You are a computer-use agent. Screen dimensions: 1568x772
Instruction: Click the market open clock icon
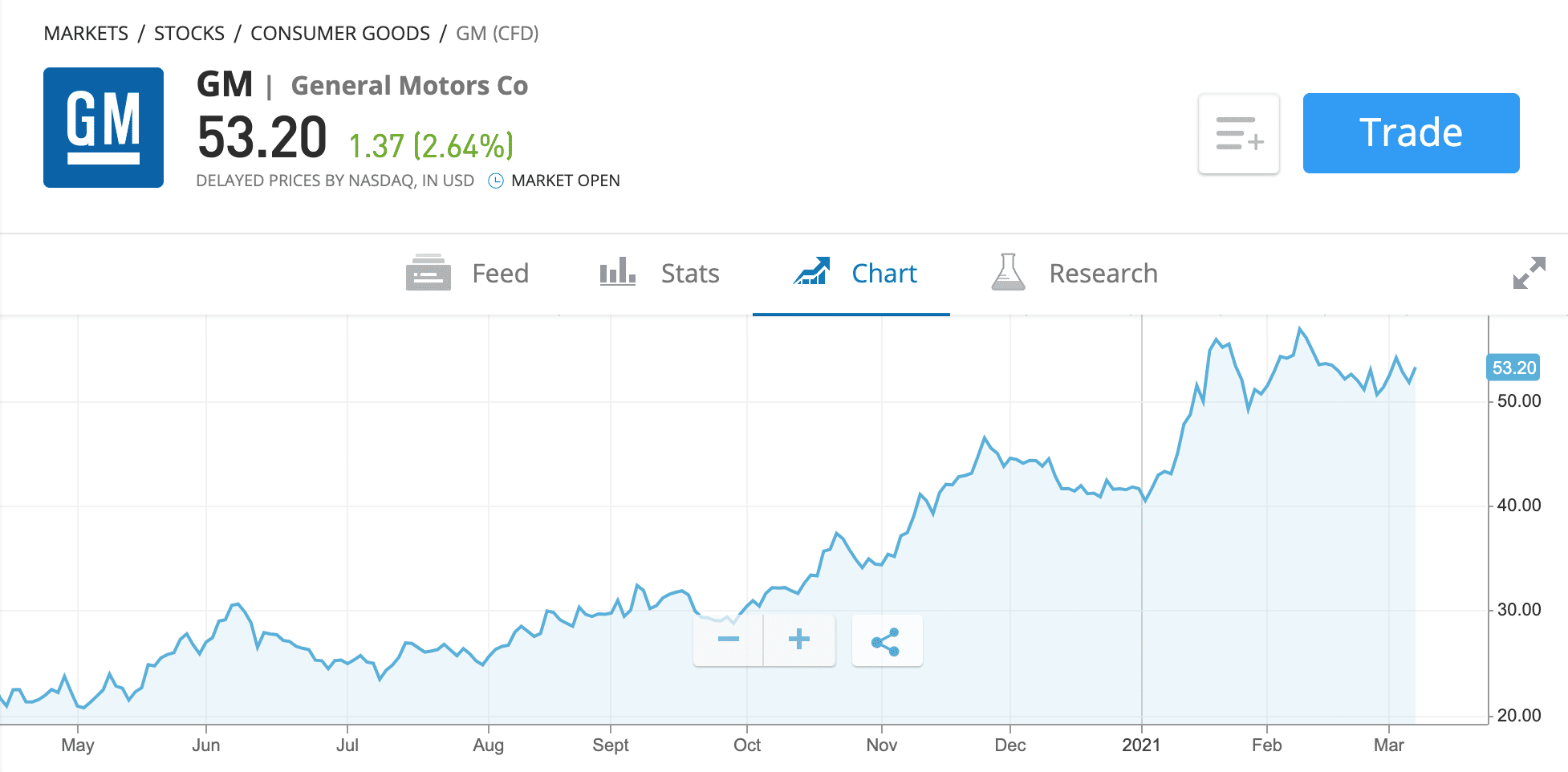coord(496,181)
